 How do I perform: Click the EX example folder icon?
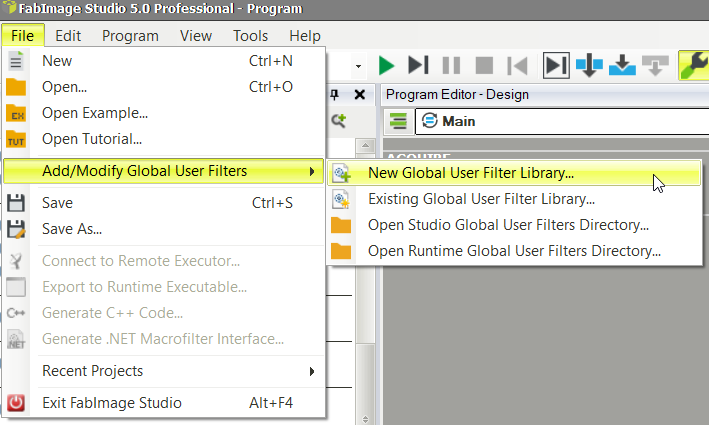tap(16, 113)
